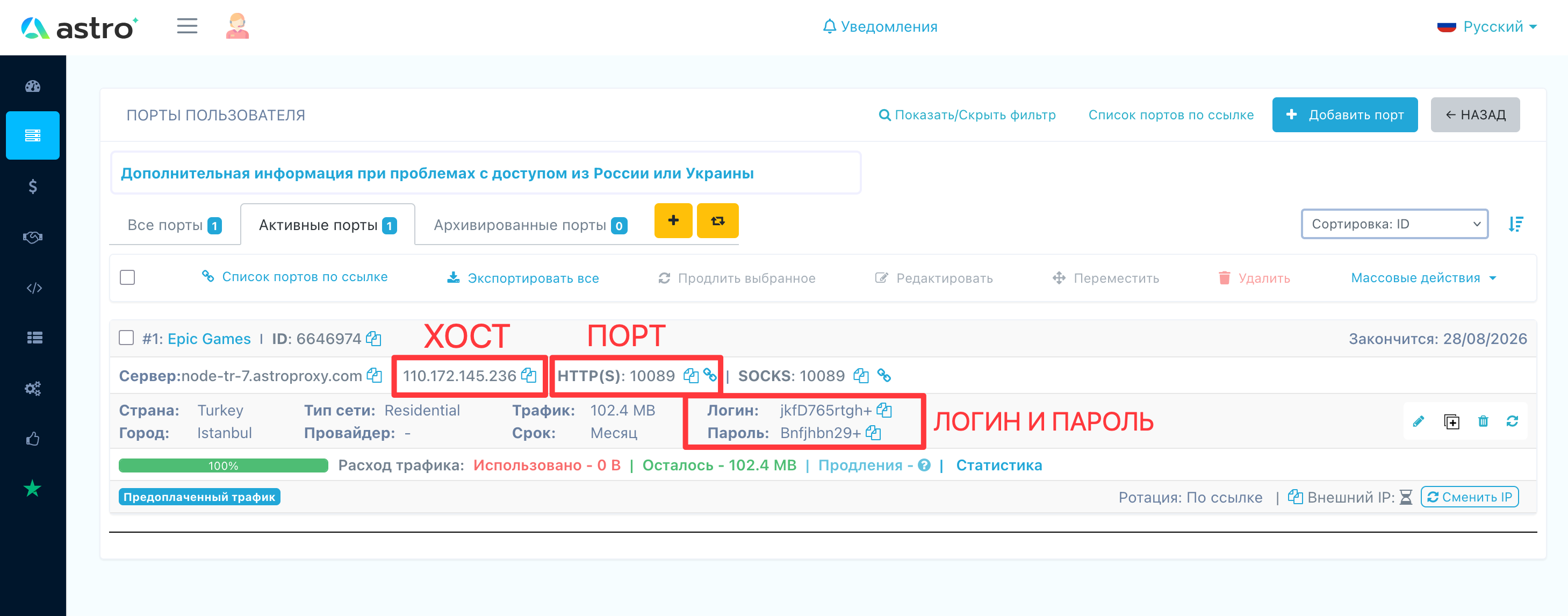The image size is (1568, 616).
Task: Open Уведомления notifications
Action: pyautogui.click(x=880, y=26)
